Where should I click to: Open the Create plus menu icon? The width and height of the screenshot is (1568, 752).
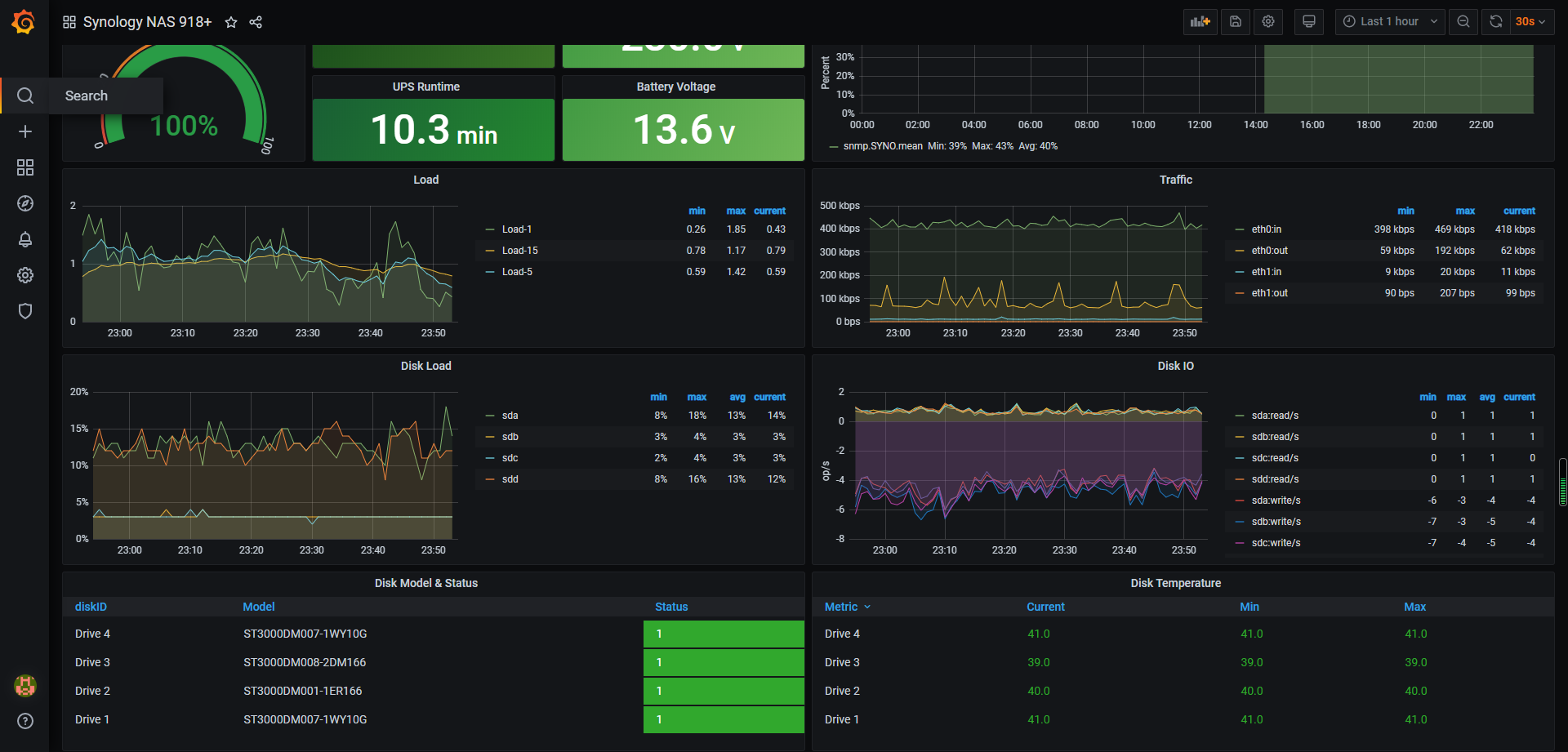(x=25, y=131)
